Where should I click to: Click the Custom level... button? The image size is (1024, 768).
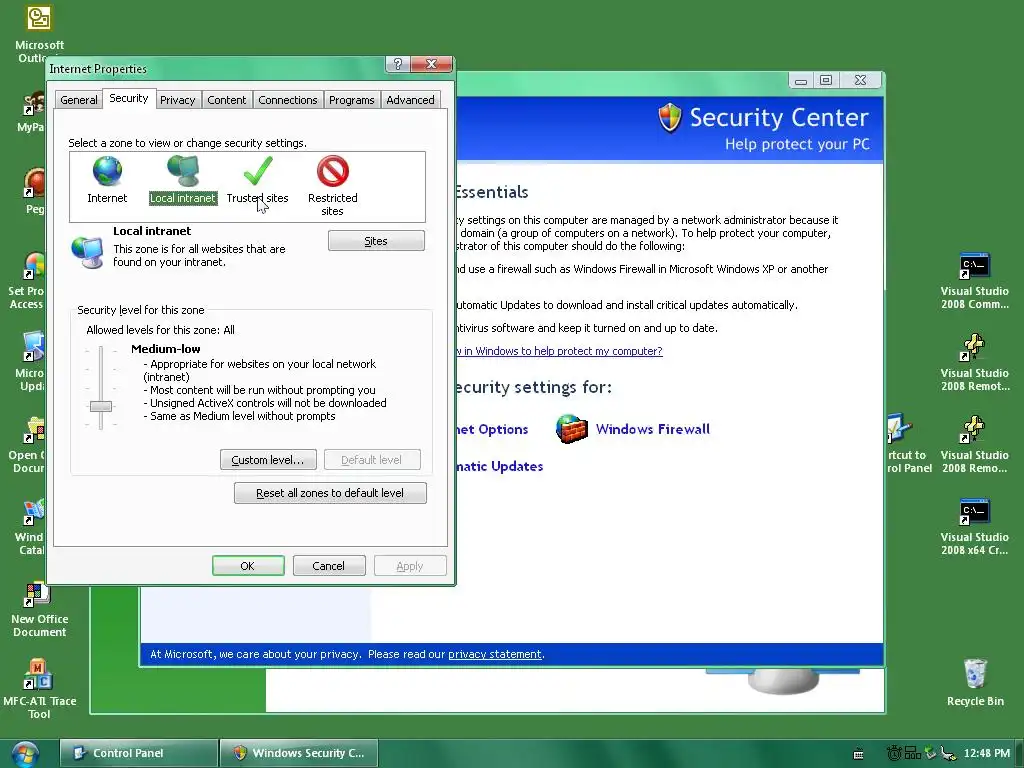268,460
